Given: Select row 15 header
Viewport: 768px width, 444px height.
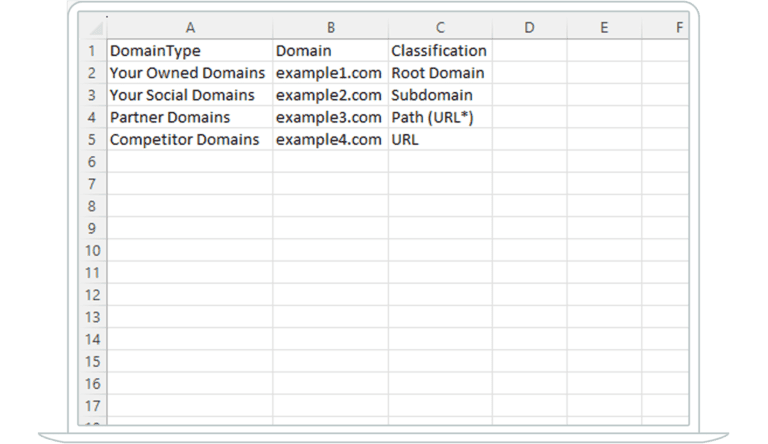Looking at the screenshot, I should [92, 362].
